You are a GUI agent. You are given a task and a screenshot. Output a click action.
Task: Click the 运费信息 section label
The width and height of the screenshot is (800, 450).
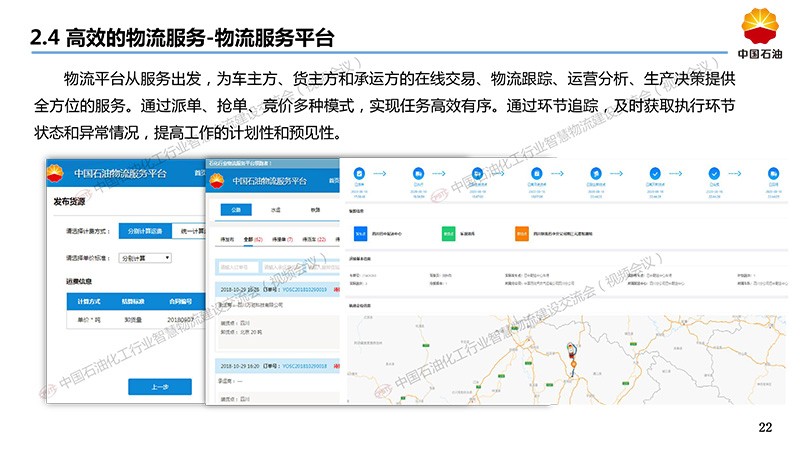coord(79,281)
